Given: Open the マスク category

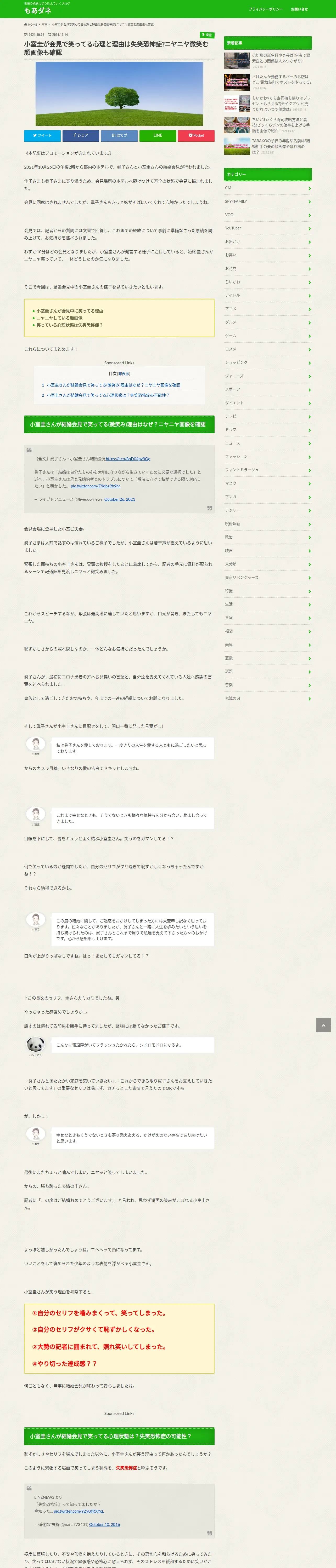Looking at the screenshot, I should [268, 483].
